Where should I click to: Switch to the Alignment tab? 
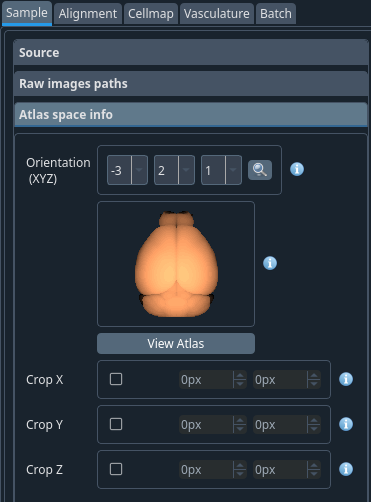[88, 14]
